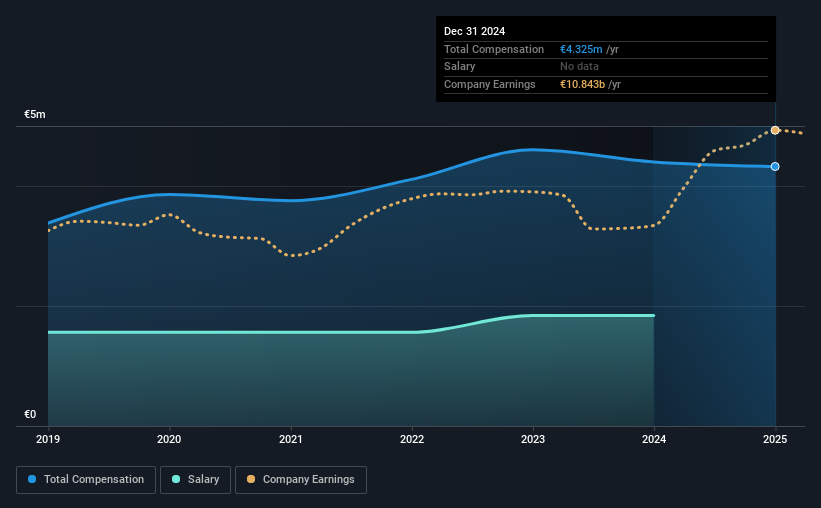Click the €4.325m total compensation value
Image resolution: width=821 pixels, height=508 pixels.
tap(581, 49)
